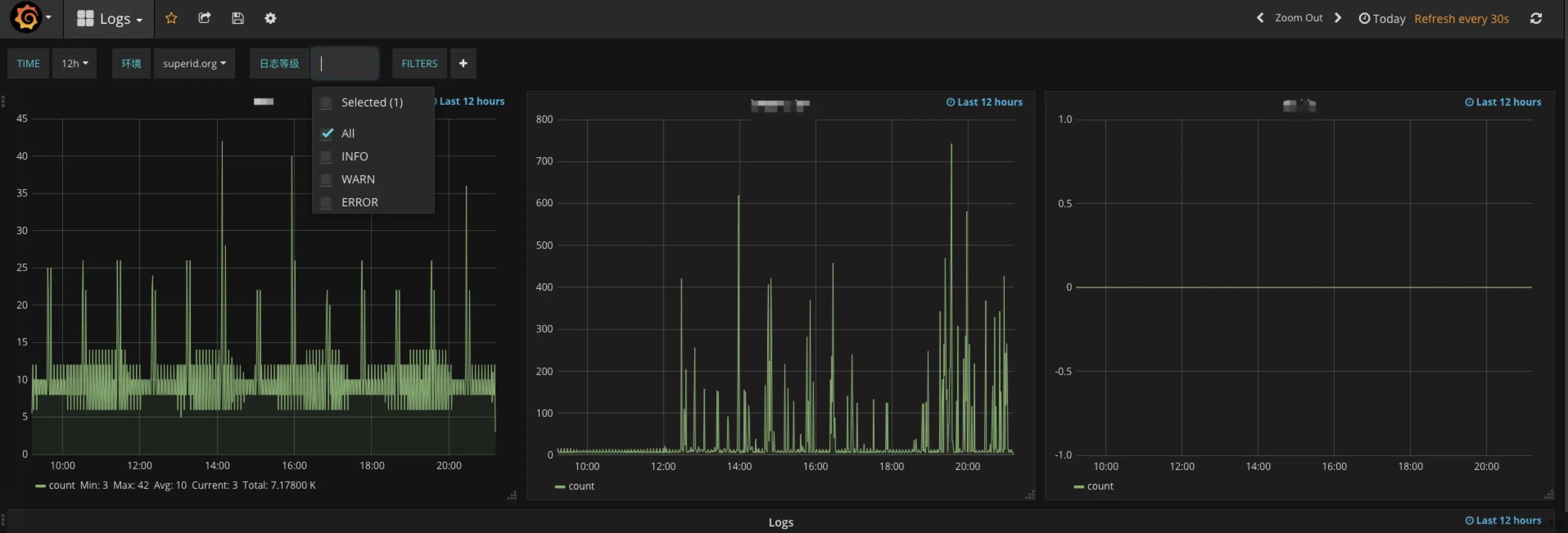Shift time range back with left arrow
Viewport: 1568px width, 533px height.
click(1259, 18)
